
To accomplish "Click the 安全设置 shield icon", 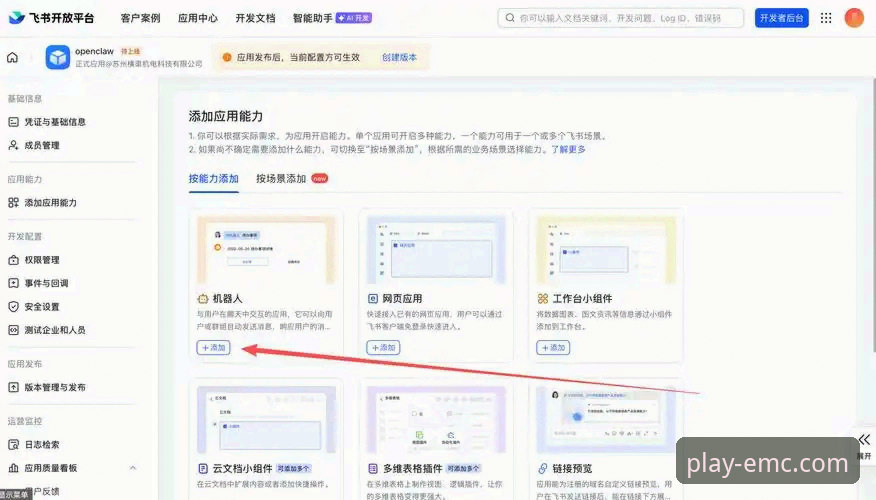I will [13, 307].
